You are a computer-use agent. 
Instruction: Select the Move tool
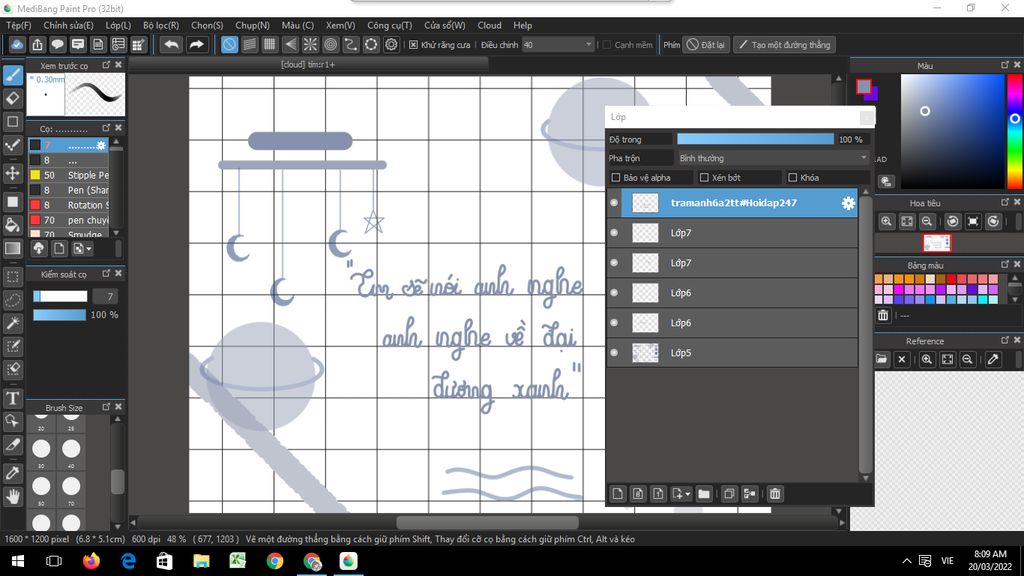13,173
